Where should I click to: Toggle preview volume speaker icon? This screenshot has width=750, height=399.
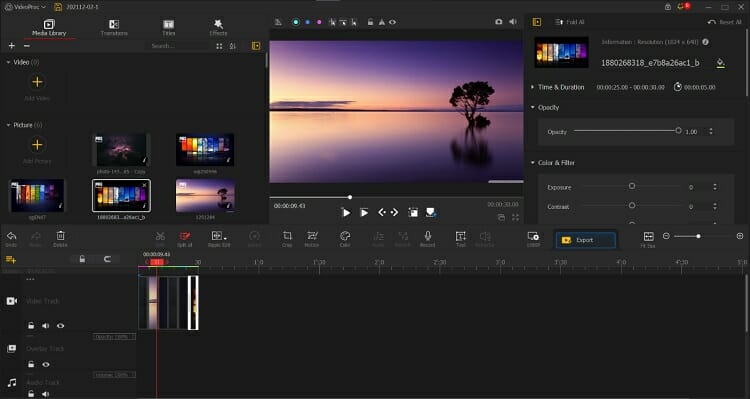click(x=513, y=22)
